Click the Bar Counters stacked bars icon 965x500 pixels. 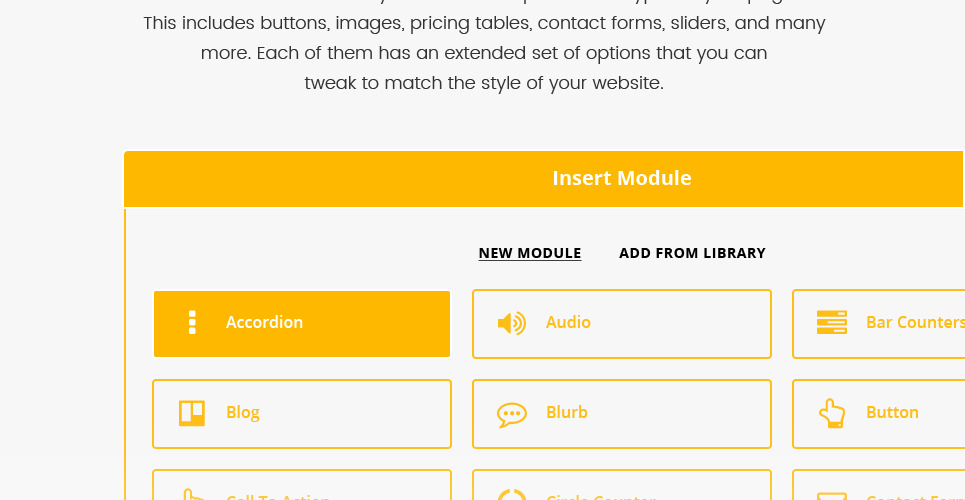(x=831, y=322)
